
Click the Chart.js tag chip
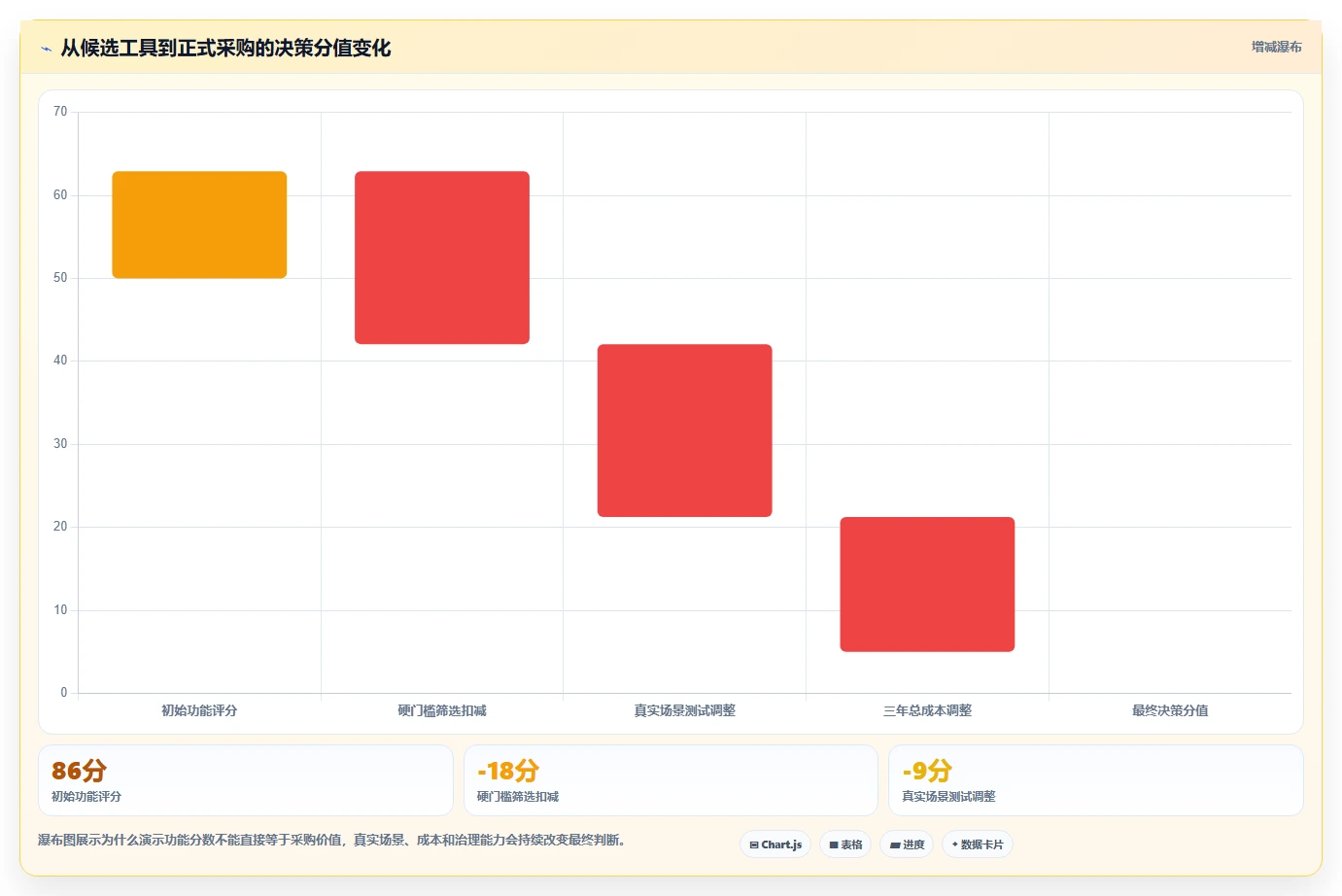click(x=775, y=844)
